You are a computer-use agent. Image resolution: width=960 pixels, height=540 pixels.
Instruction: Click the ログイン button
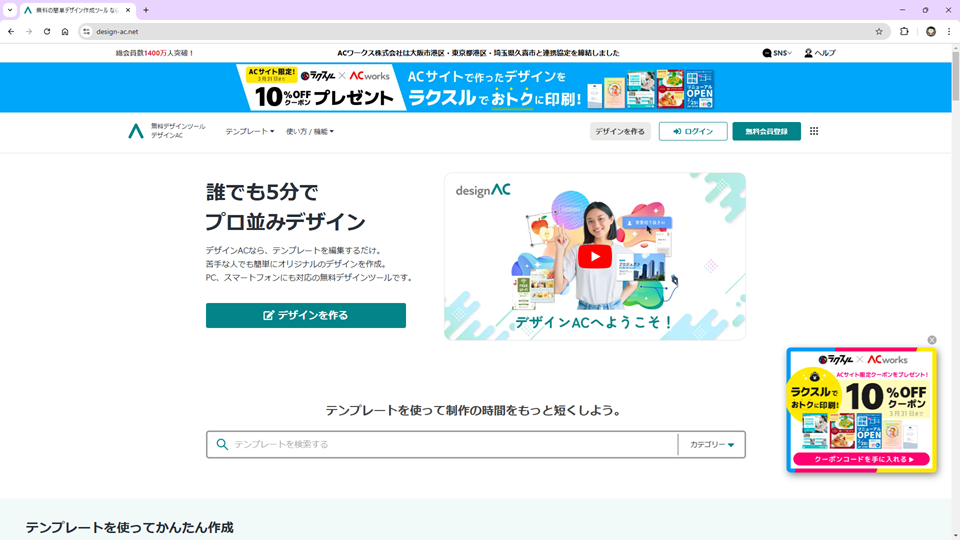693,131
